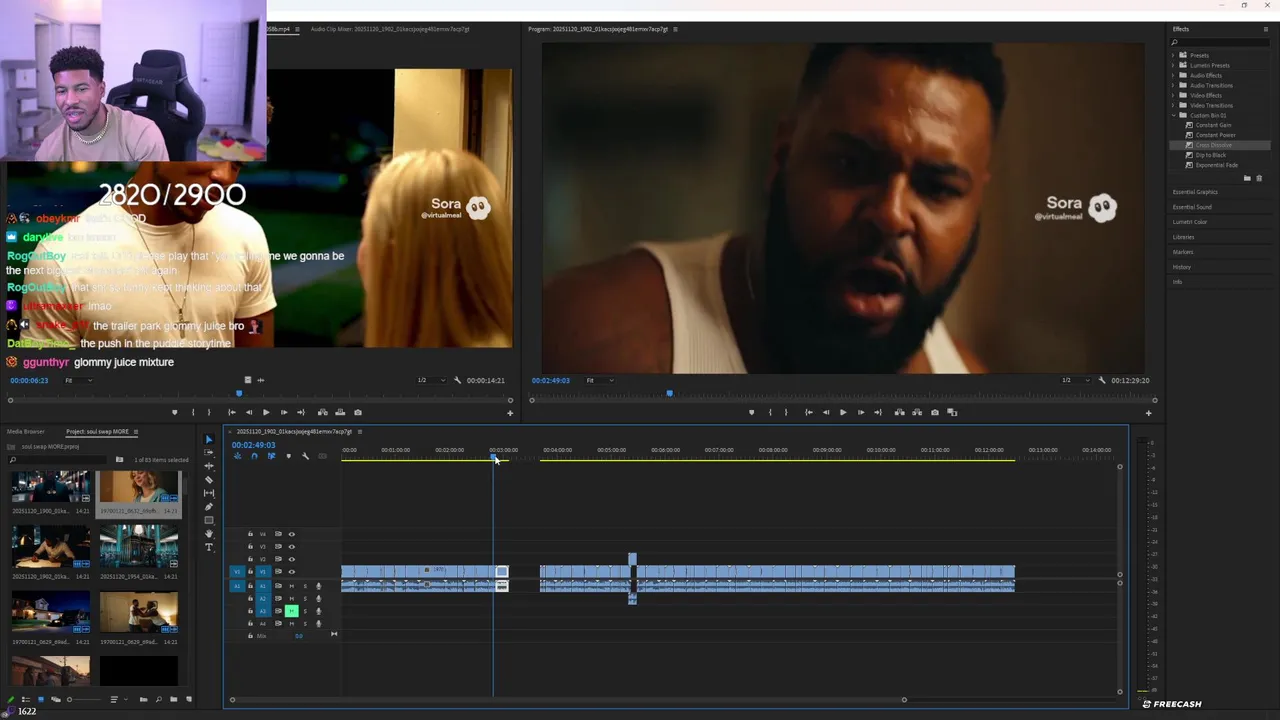Delete custom item trash icon in Effects

(1259, 178)
